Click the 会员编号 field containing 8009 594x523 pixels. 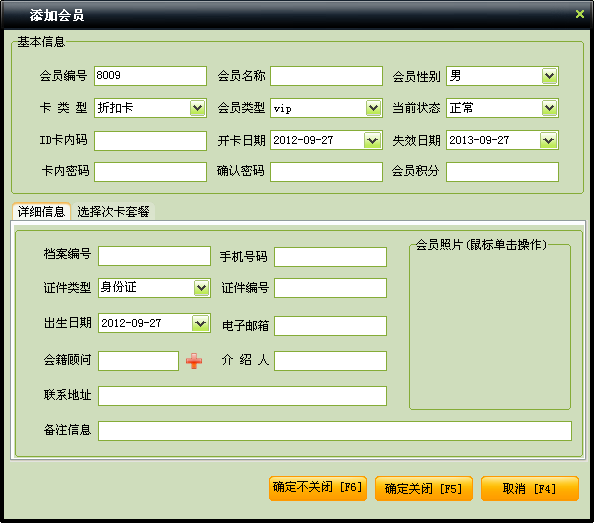point(150,76)
